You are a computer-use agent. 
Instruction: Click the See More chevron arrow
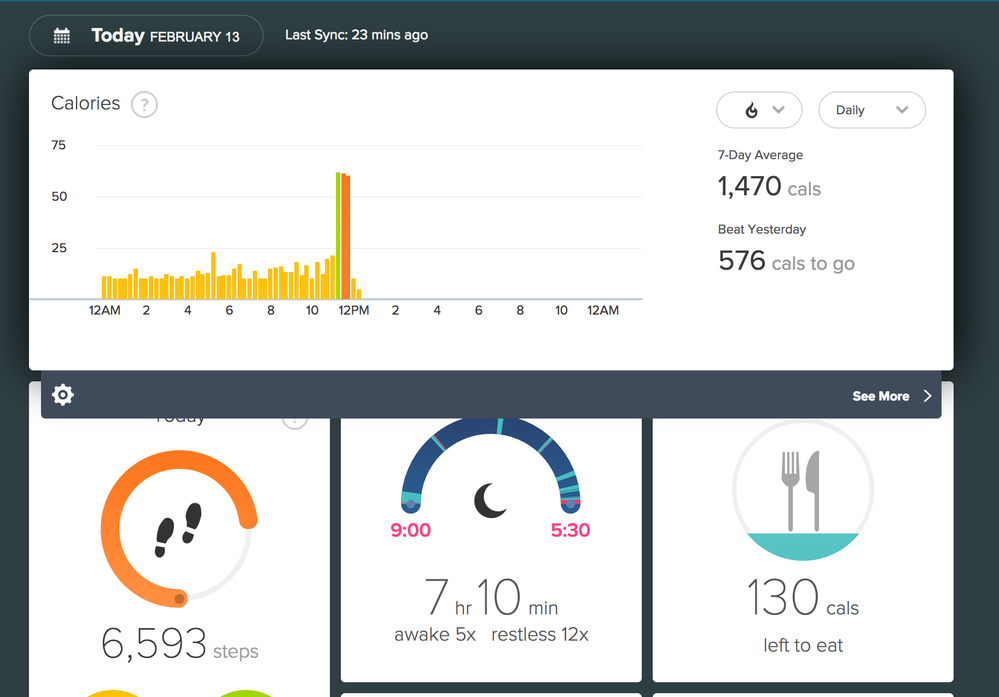tap(927, 396)
